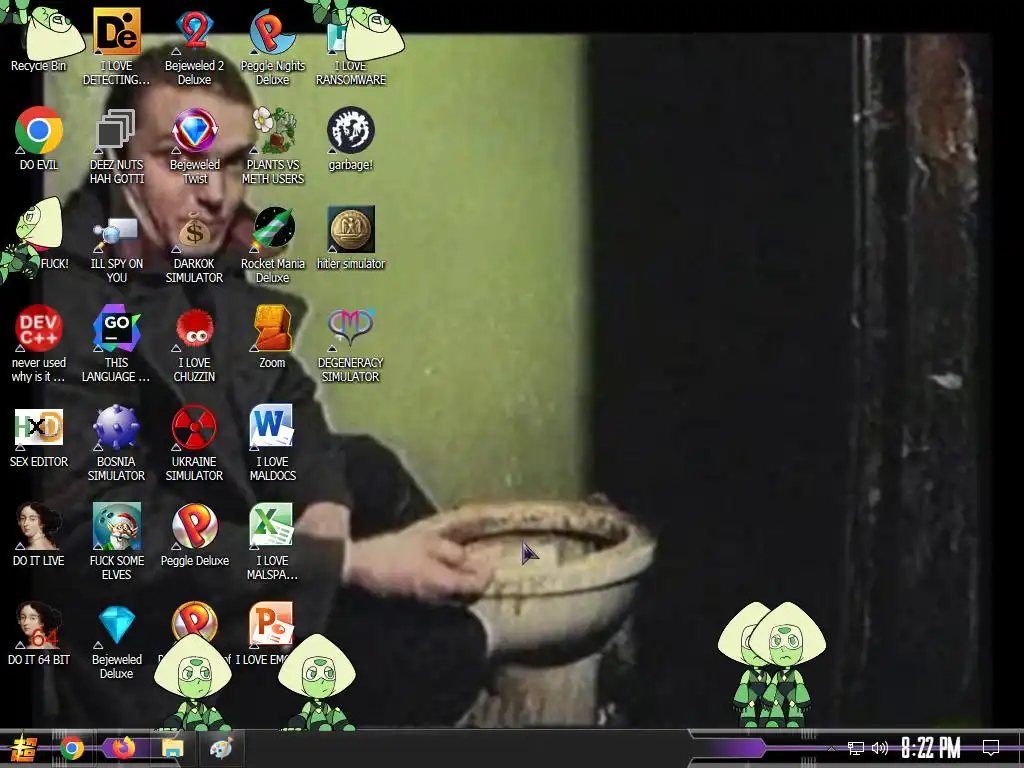Viewport: 1024px width, 768px height.
Task: Open Firefox from the taskbar
Action: 123,748
